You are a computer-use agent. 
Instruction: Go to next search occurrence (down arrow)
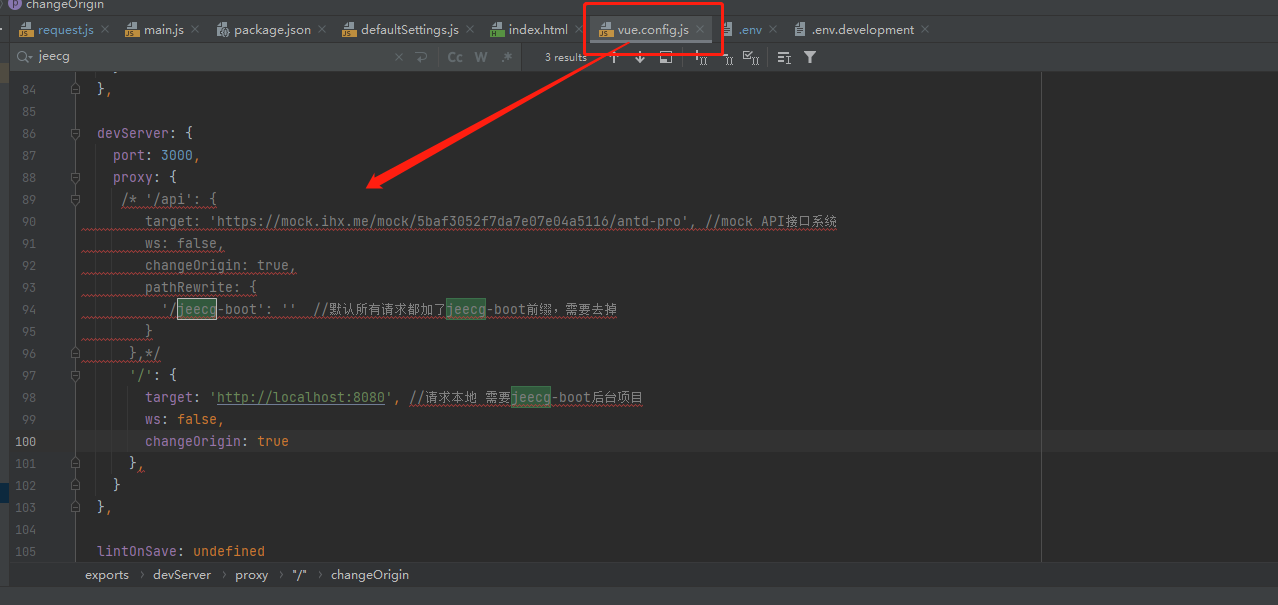pyautogui.click(x=640, y=57)
